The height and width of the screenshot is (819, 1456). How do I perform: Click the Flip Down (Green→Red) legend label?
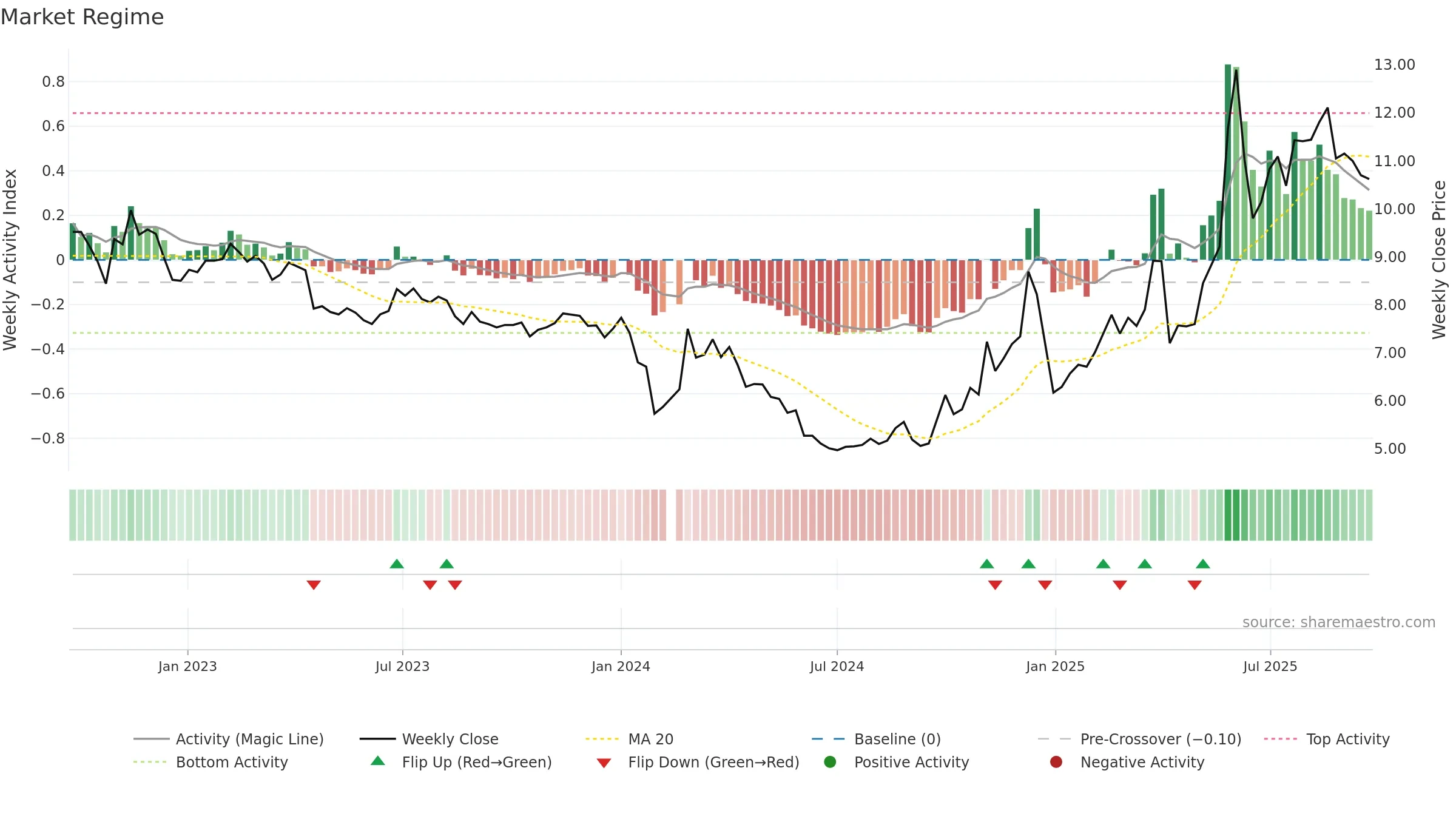pyautogui.click(x=713, y=762)
